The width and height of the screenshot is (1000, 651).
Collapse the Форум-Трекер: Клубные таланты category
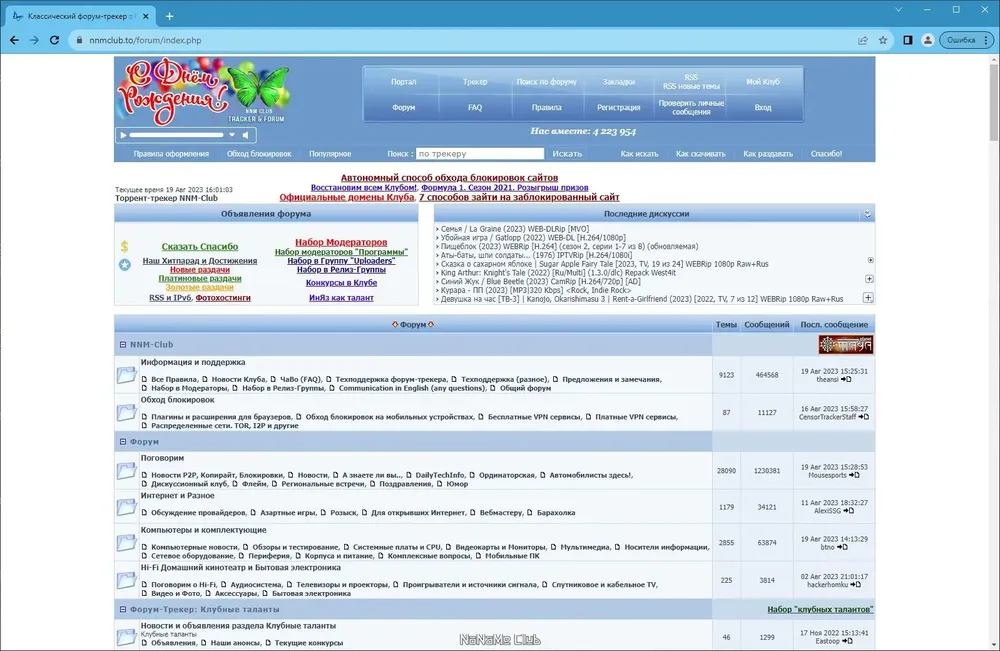coord(122,609)
